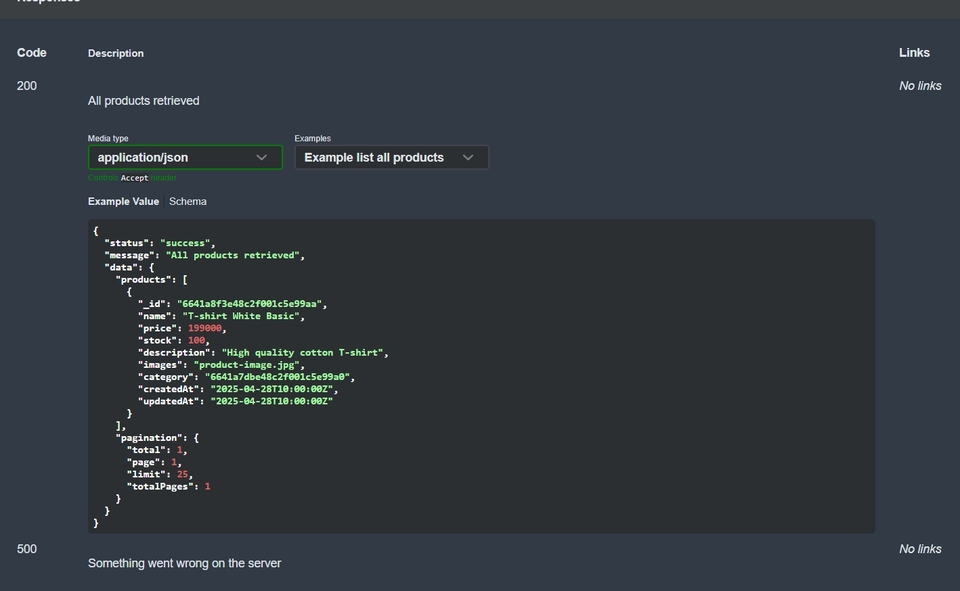
Task: Click the "name": "T-shirt White Basic" line
Action: pos(221,316)
